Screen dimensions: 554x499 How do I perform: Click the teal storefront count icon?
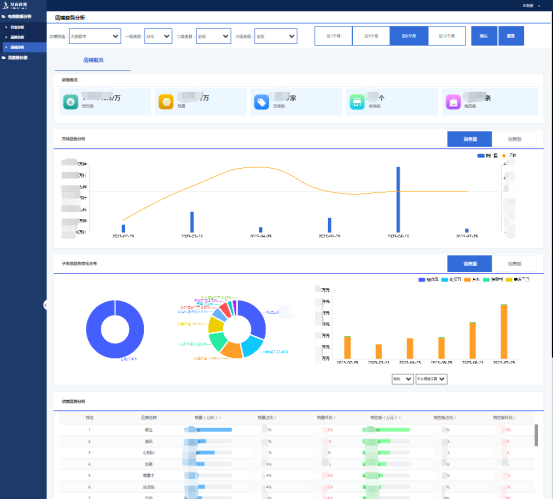click(357, 102)
